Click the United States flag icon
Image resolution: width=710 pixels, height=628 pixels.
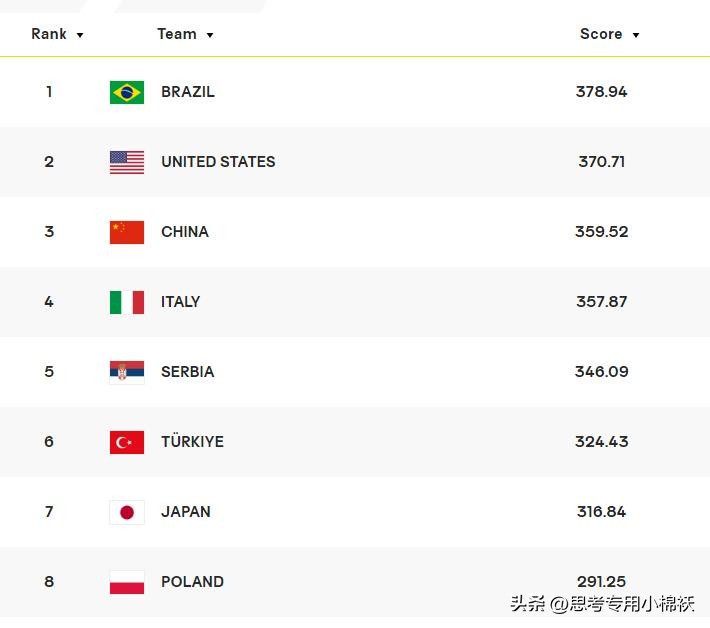127,162
